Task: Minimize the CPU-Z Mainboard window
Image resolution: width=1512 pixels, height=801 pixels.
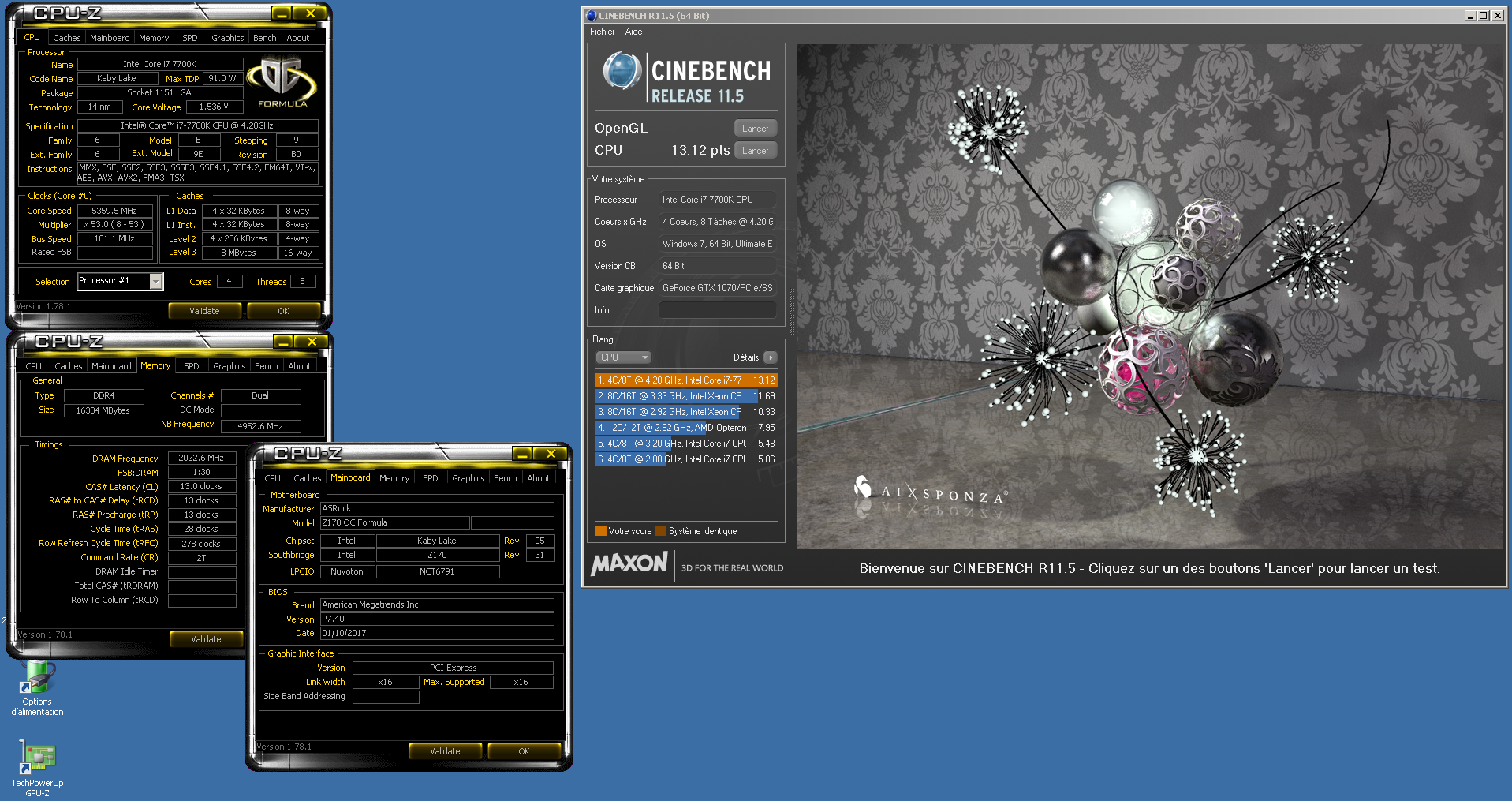Action: [x=522, y=454]
